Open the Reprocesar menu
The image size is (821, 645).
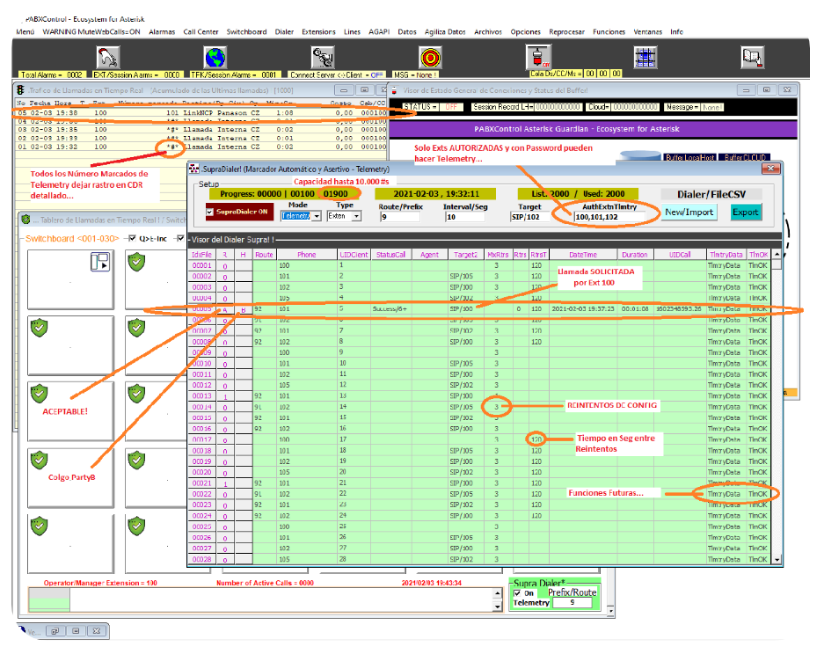[567, 32]
